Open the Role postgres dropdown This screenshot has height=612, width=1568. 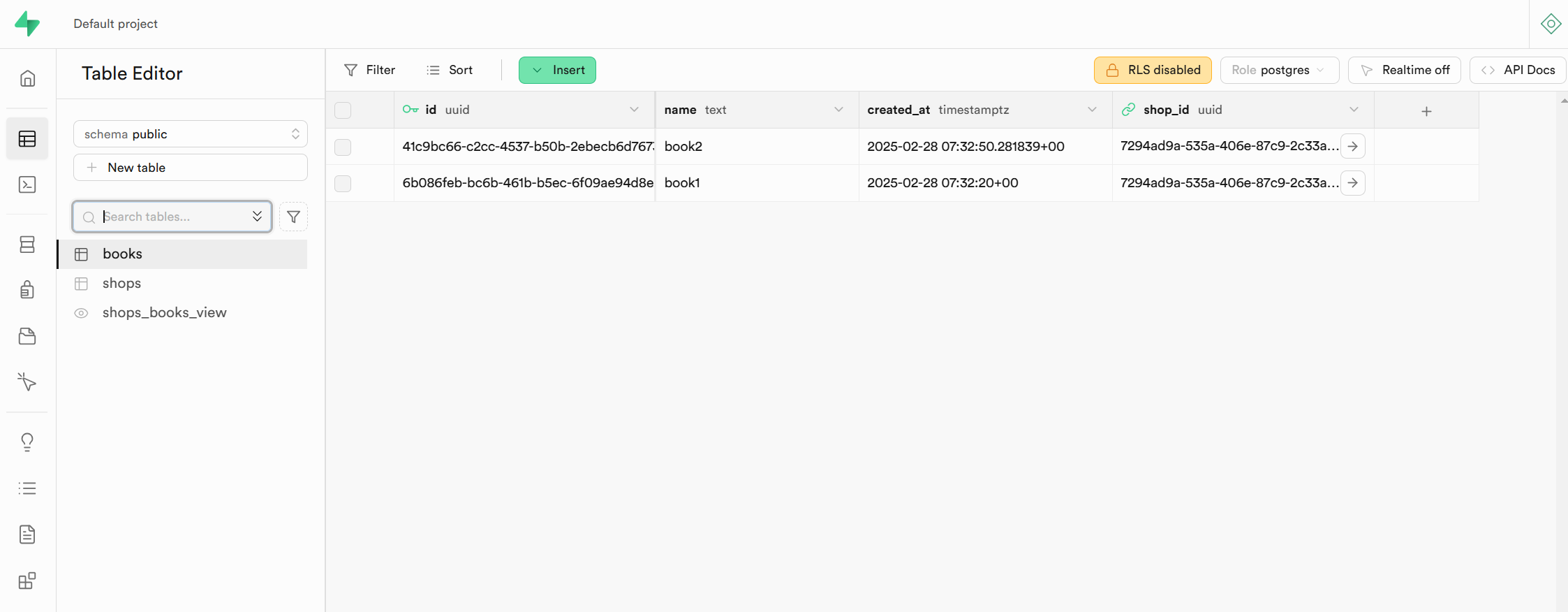[1279, 70]
